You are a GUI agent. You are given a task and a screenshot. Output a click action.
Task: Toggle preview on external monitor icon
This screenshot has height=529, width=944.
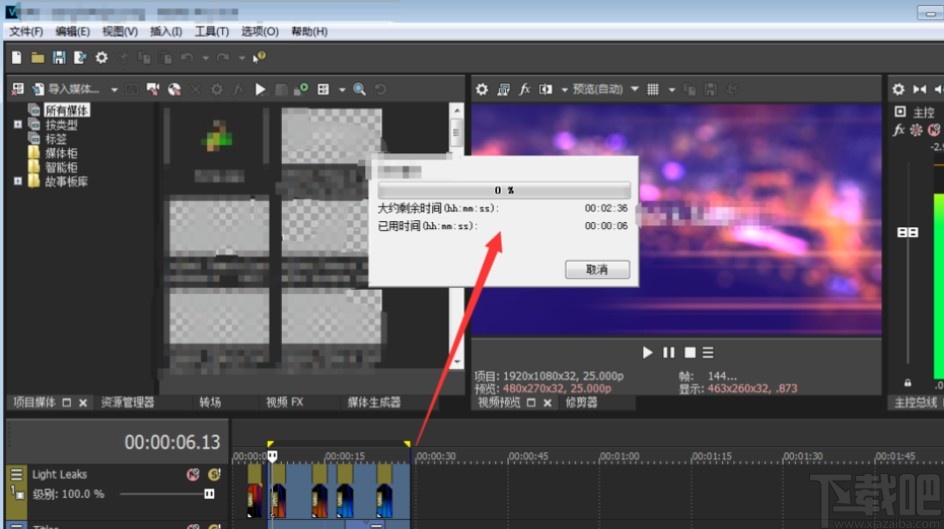point(503,89)
